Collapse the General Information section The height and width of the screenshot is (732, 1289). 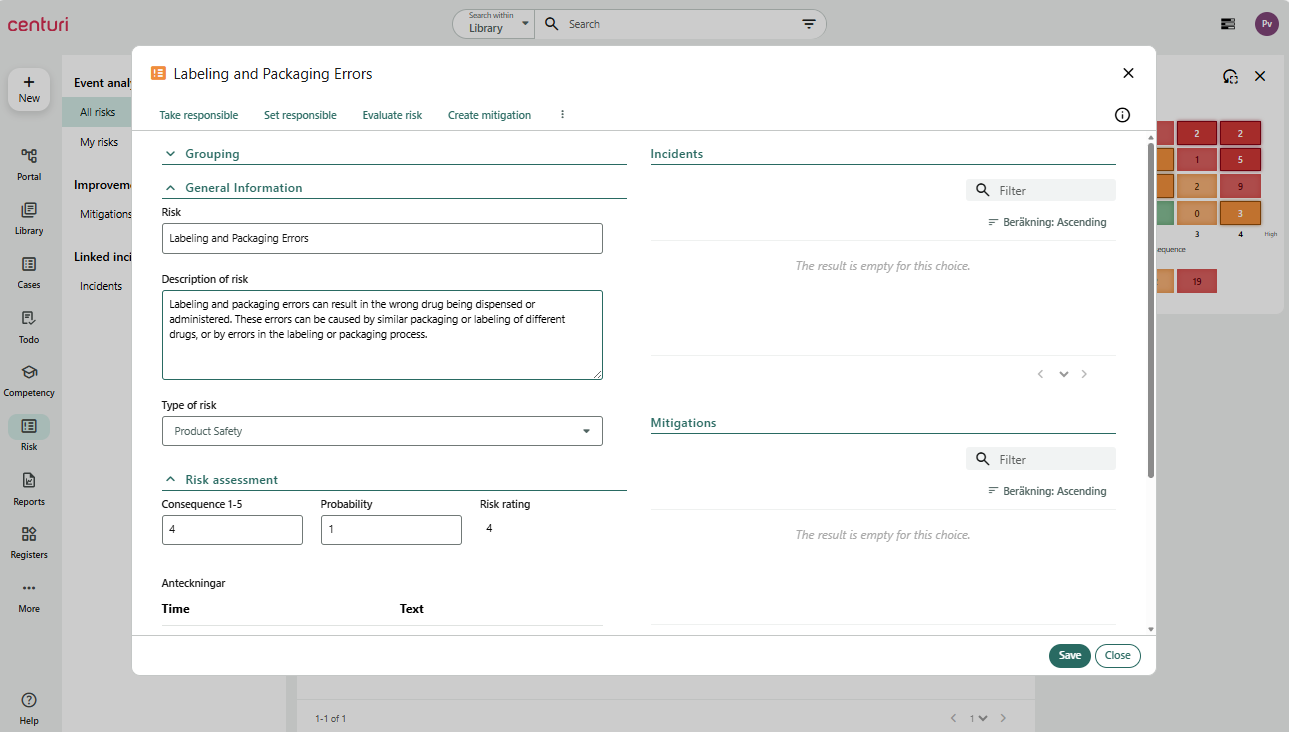[170, 188]
